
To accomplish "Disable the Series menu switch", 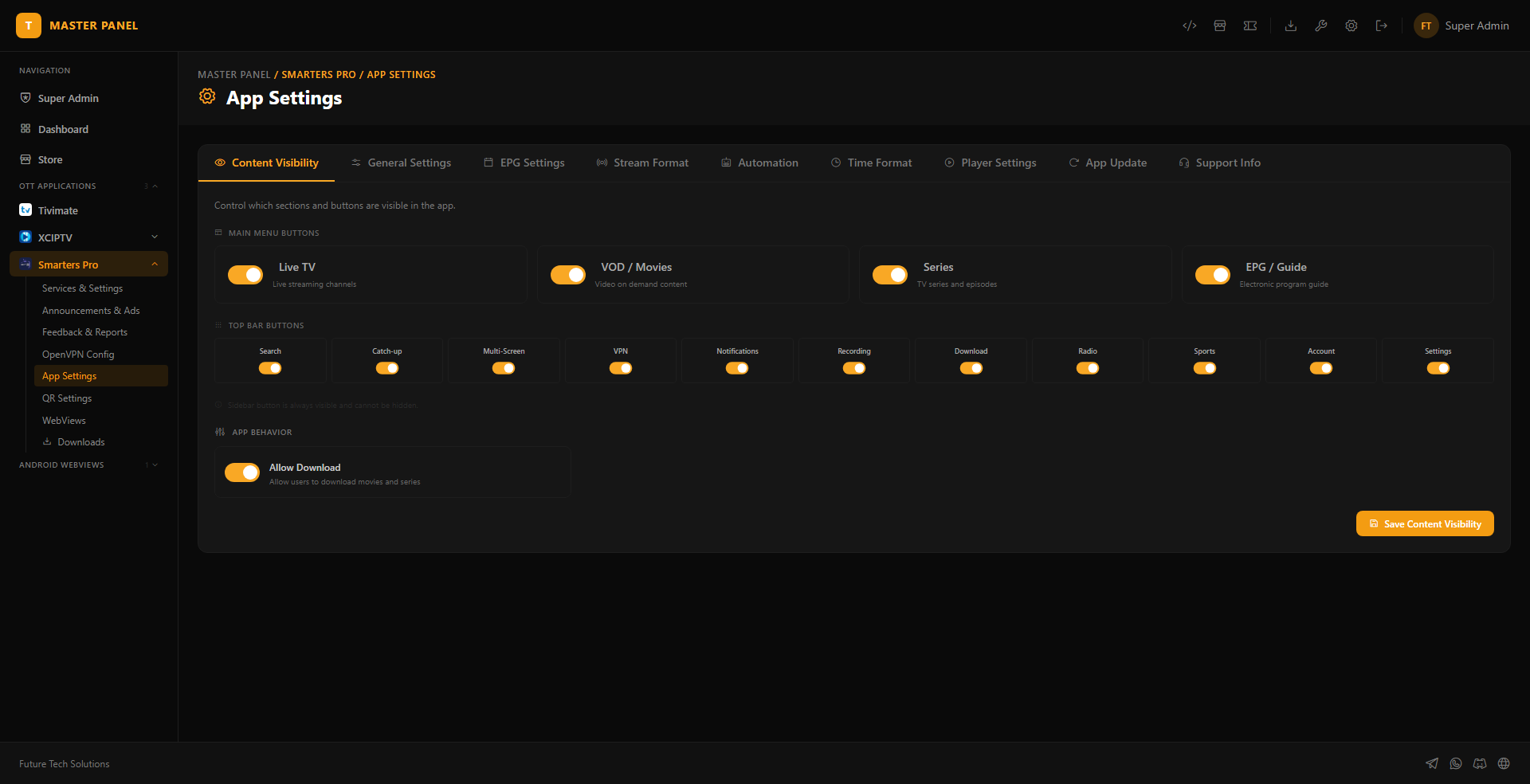I will pos(890,275).
